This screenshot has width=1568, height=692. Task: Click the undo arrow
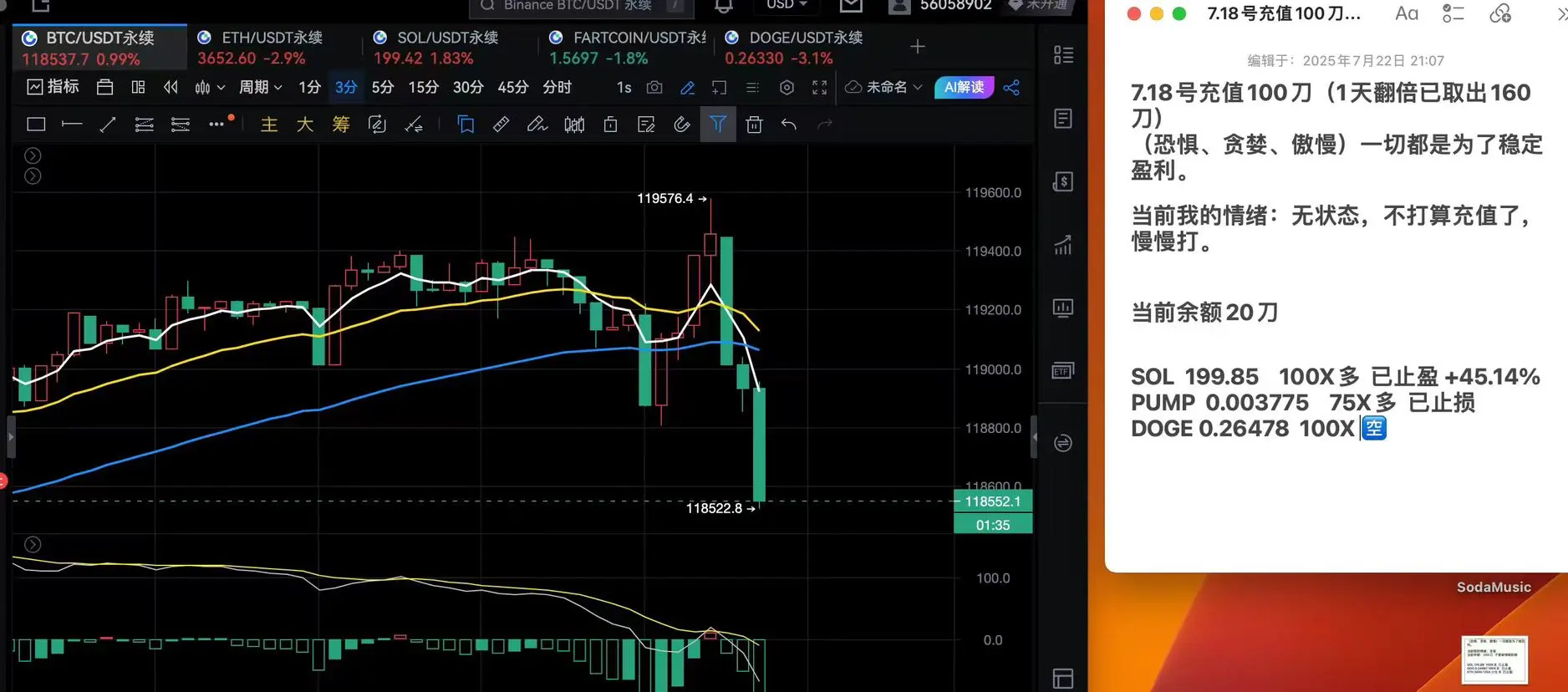coord(789,125)
